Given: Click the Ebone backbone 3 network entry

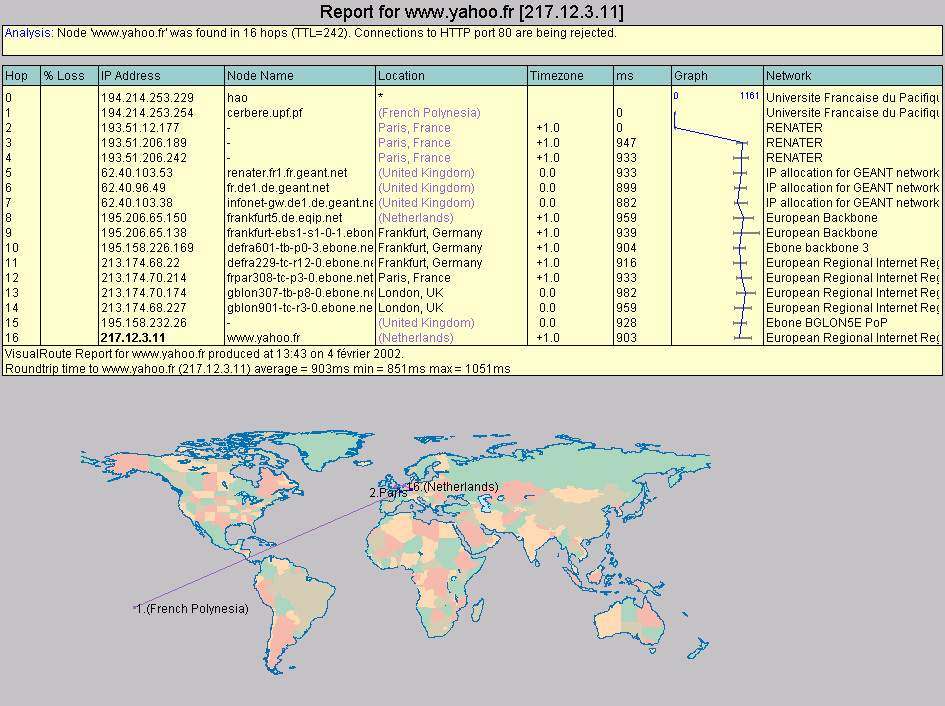Looking at the screenshot, I should [817, 248].
